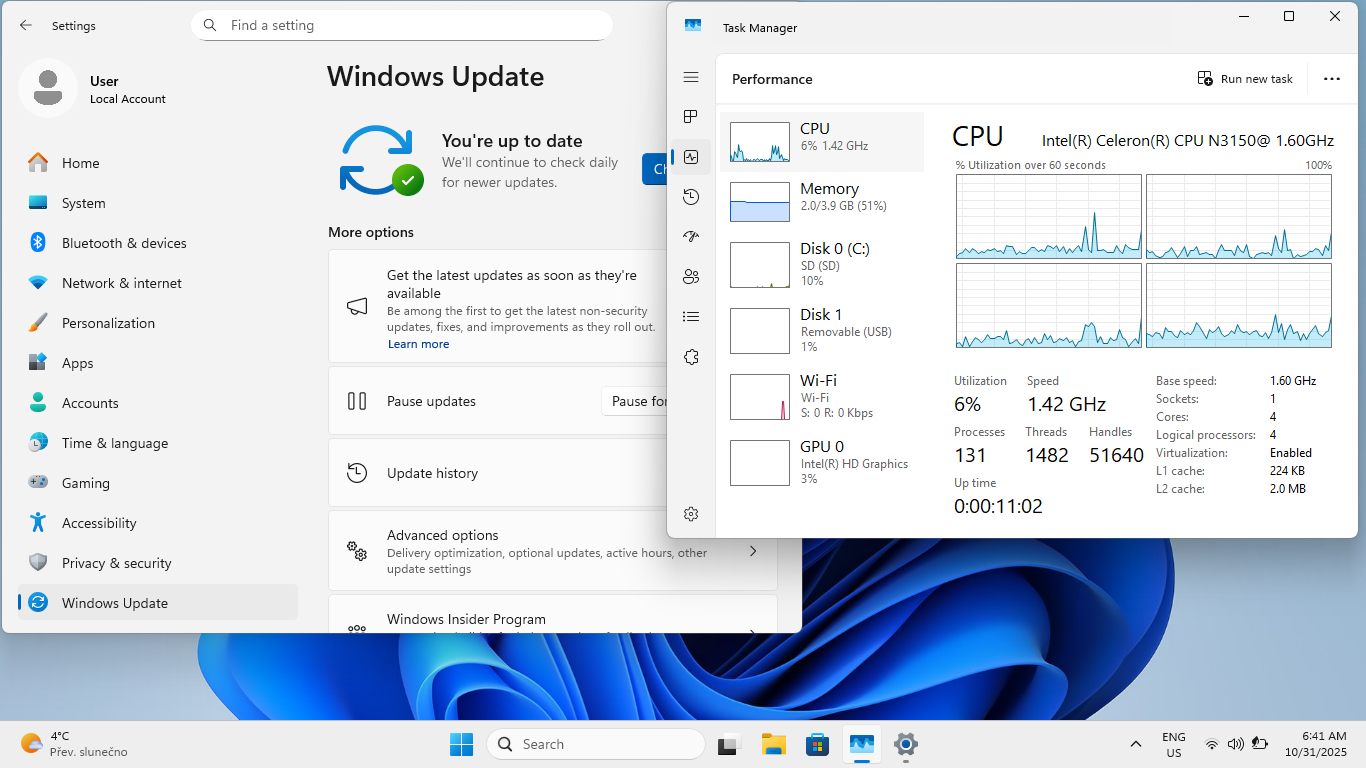Click the taskbar Search box
1366x768 pixels.
click(596, 744)
